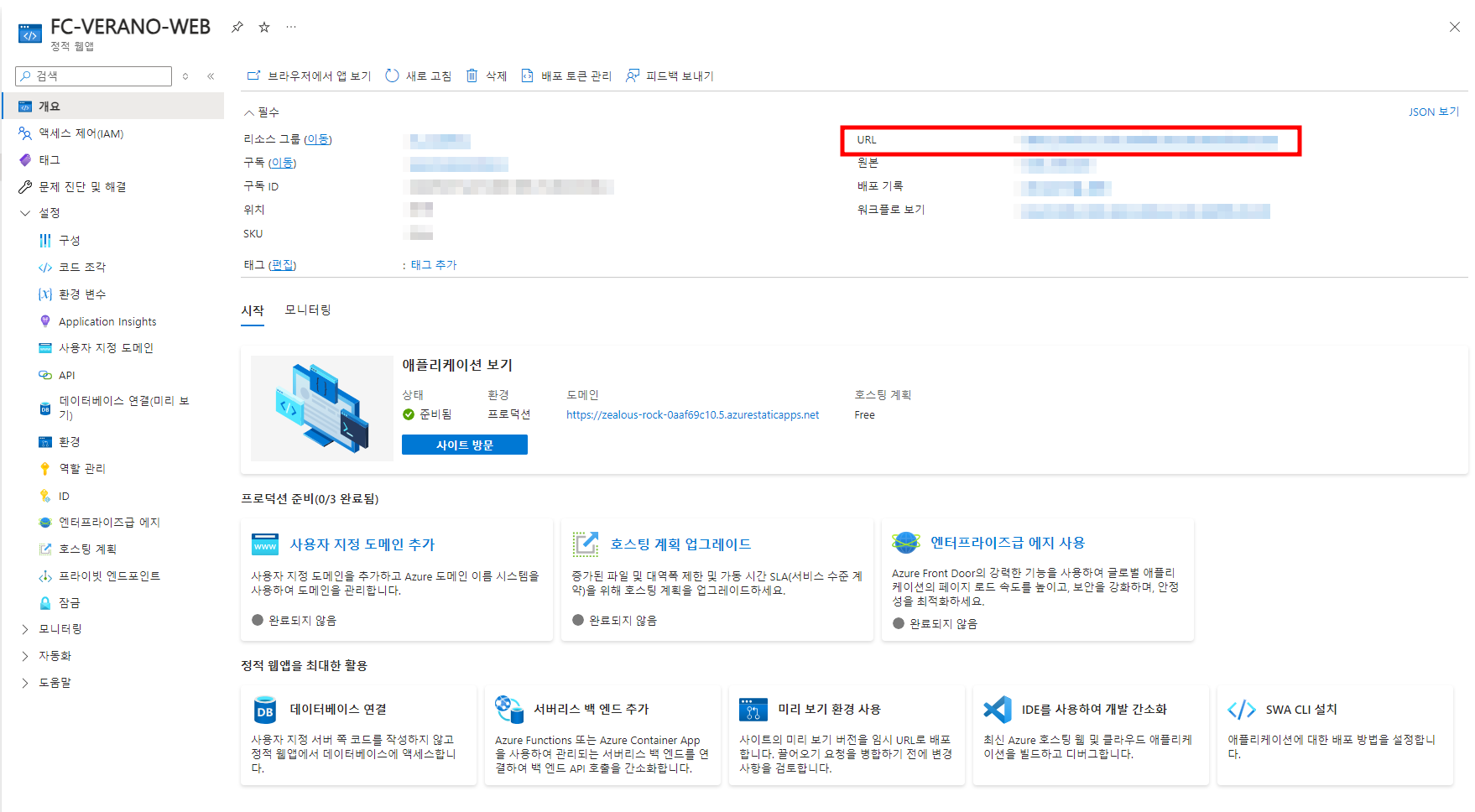Open the azurestaticapps.net domain link
1475x812 pixels.
pos(692,415)
